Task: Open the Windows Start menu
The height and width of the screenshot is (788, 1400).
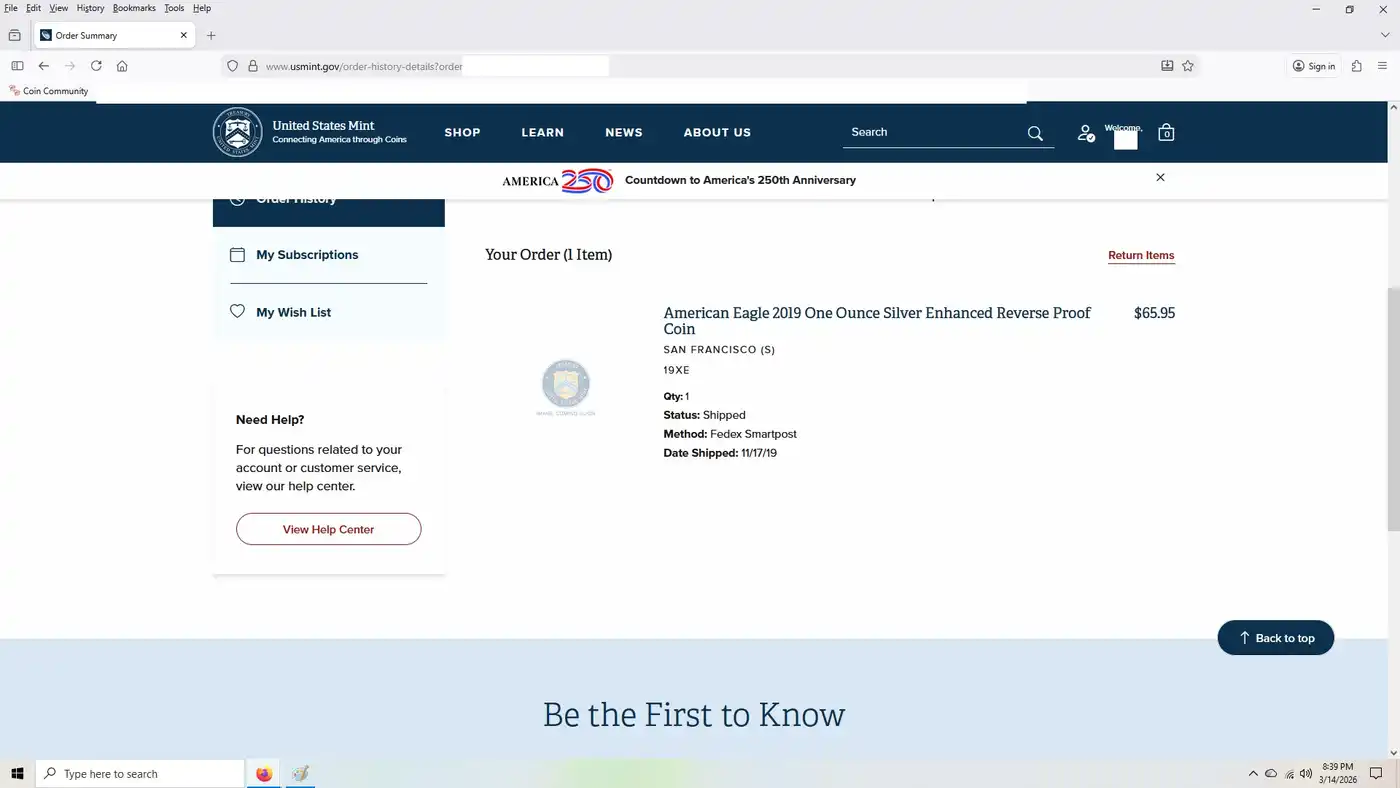Action: pos(17,774)
